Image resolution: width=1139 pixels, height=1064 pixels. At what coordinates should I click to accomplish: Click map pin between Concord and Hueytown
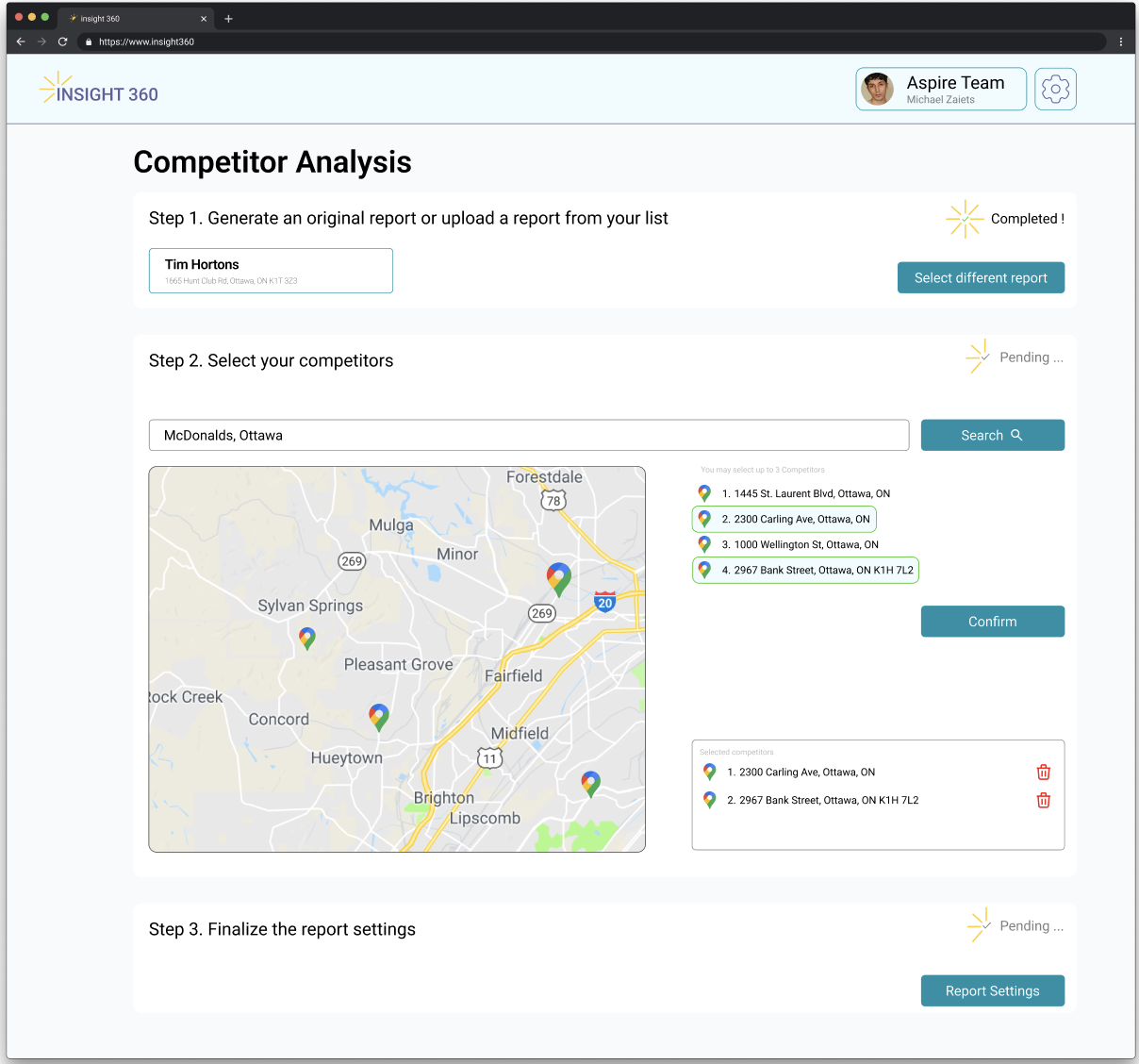(379, 718)
